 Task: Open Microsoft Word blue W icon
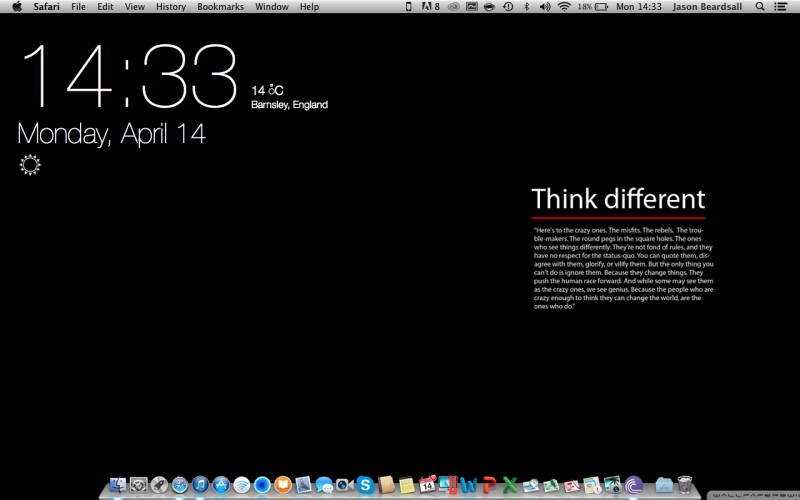(468, 484)
